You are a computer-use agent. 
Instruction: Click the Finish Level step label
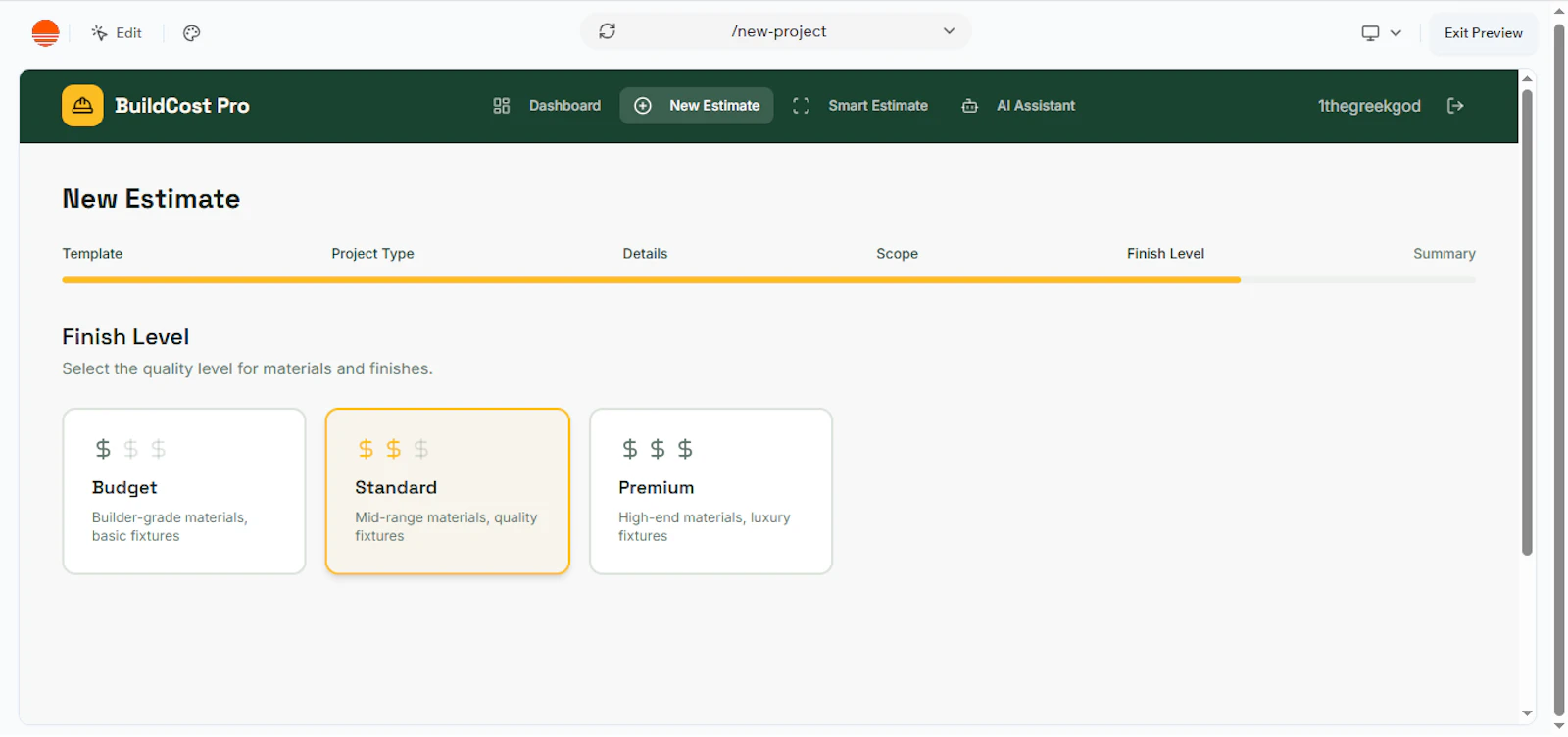tap(1165, 253)
